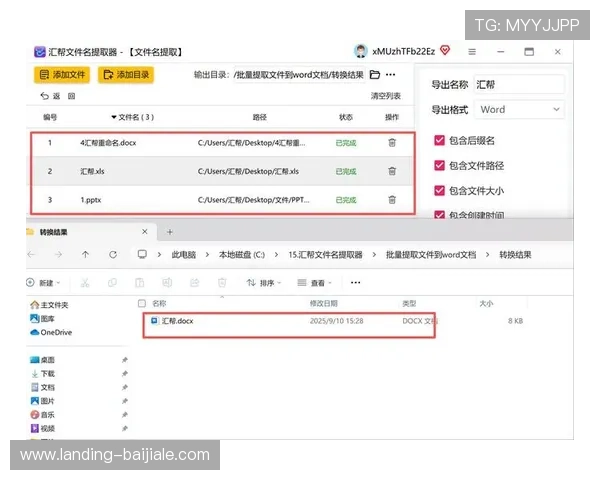Close the 转换结果 Explorer tab
This screenshot has height=480, width=600.
click(x=145, y=232)
